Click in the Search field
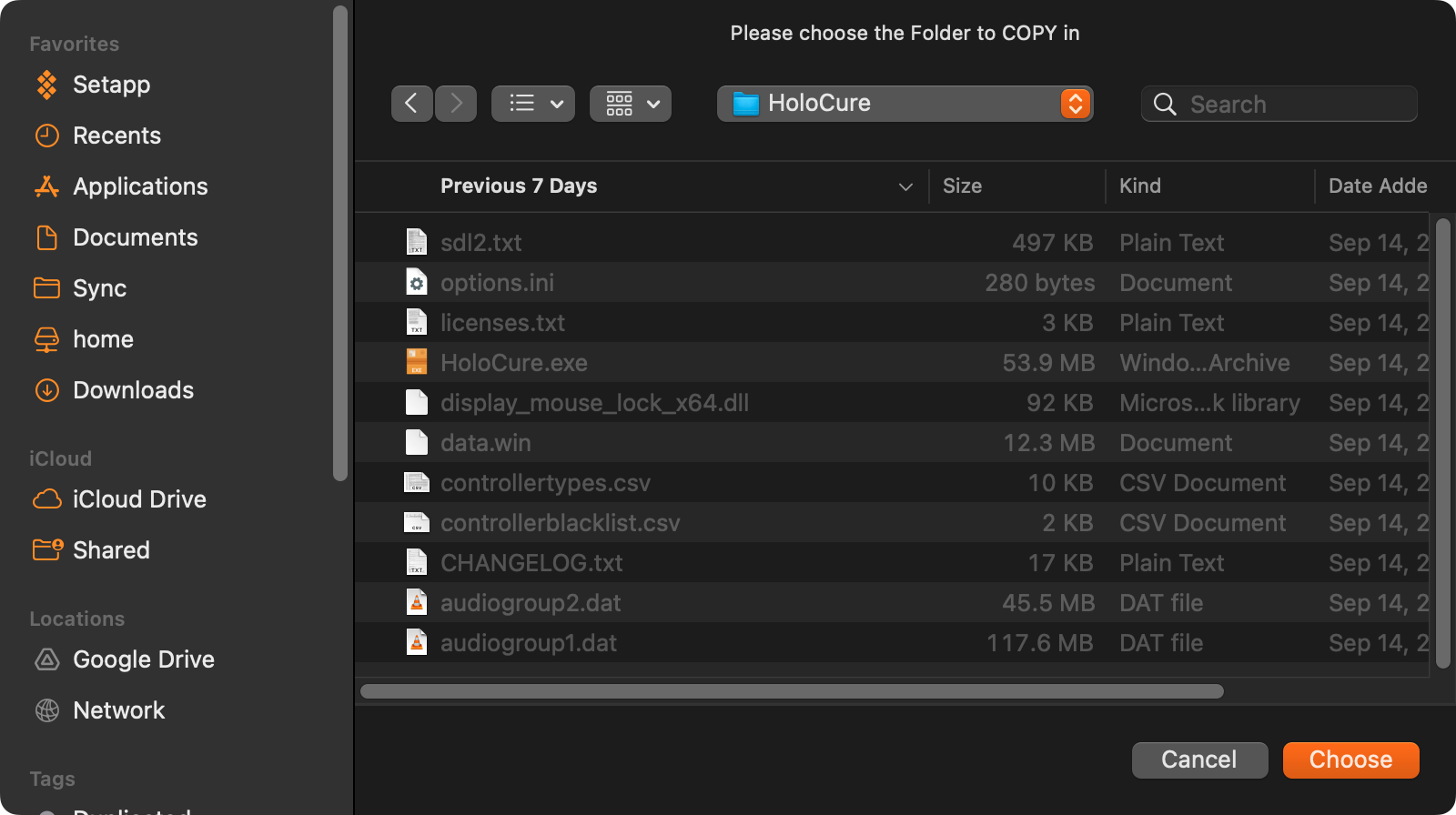The width and height of the screenshot is (1456, 815). click(1279, 104)
